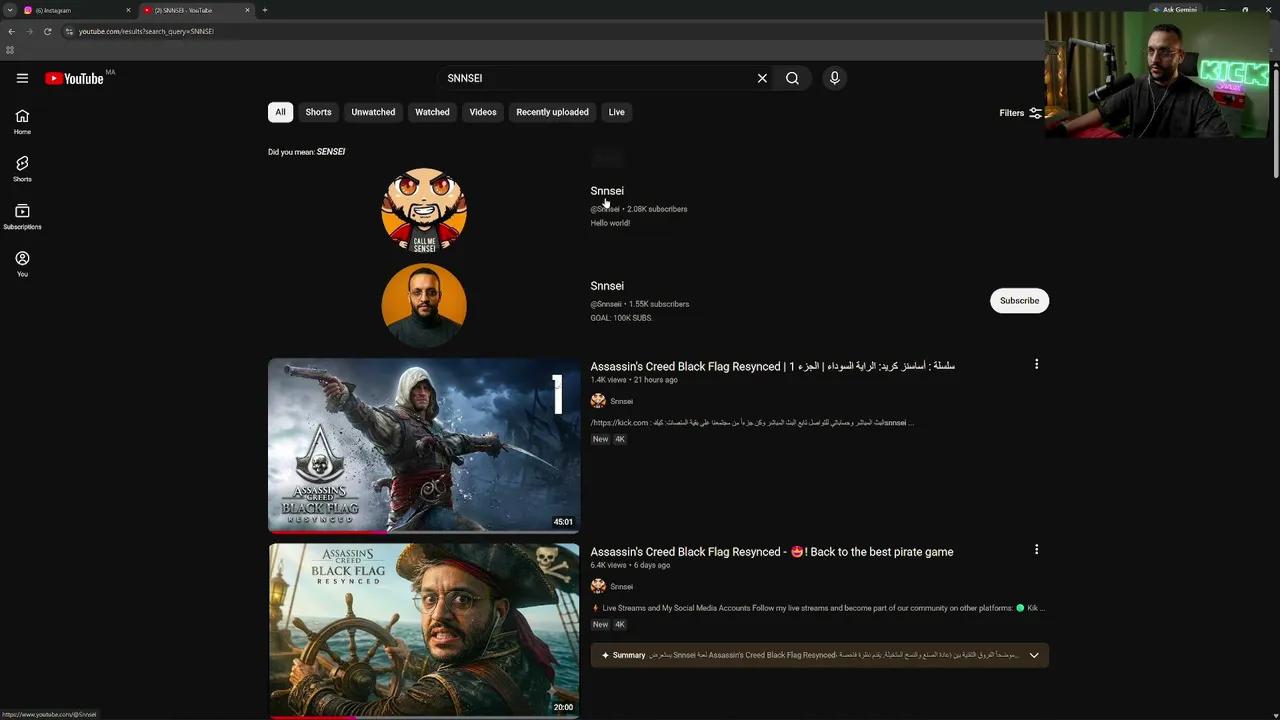1280x720 pixels.
Task: Open 'Assassin's Creed Black Flag Resynced | 1' video title
Action: coord(772,366)
